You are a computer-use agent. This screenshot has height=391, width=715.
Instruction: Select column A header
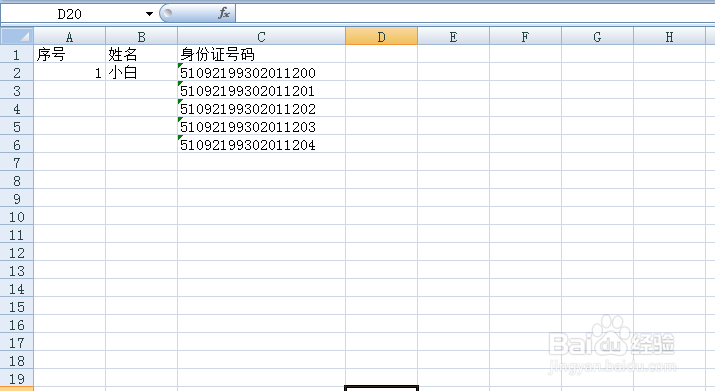(x=69, y=36)
